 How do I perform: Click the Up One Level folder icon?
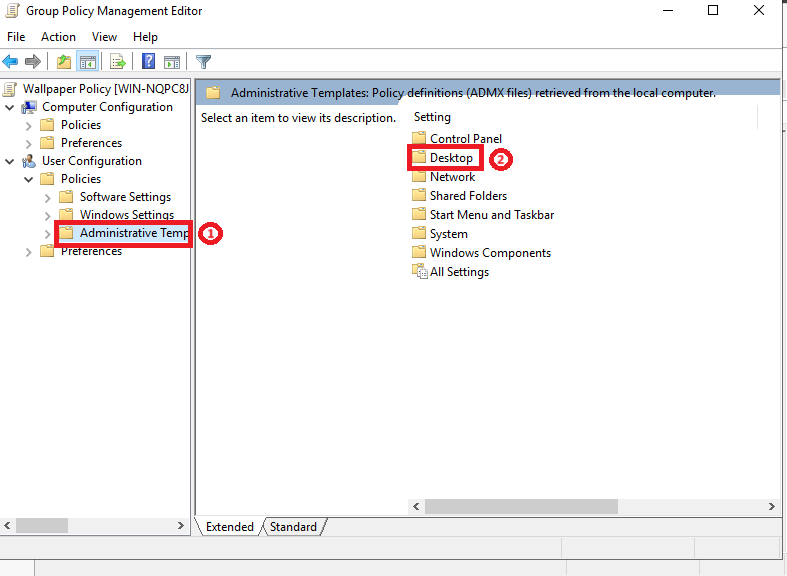tap(64, 62)
